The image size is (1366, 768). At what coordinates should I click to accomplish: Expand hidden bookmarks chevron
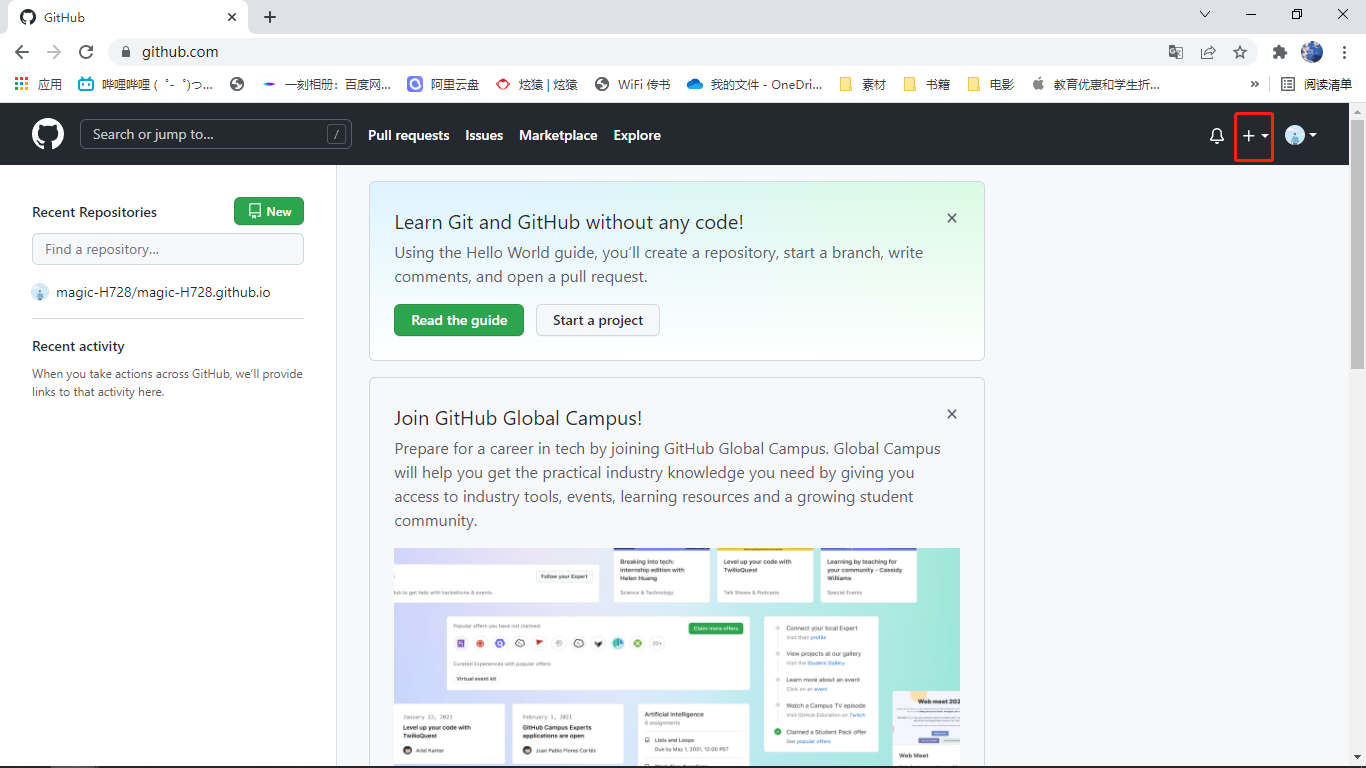pyautogui.click(x=1255, y=84)
